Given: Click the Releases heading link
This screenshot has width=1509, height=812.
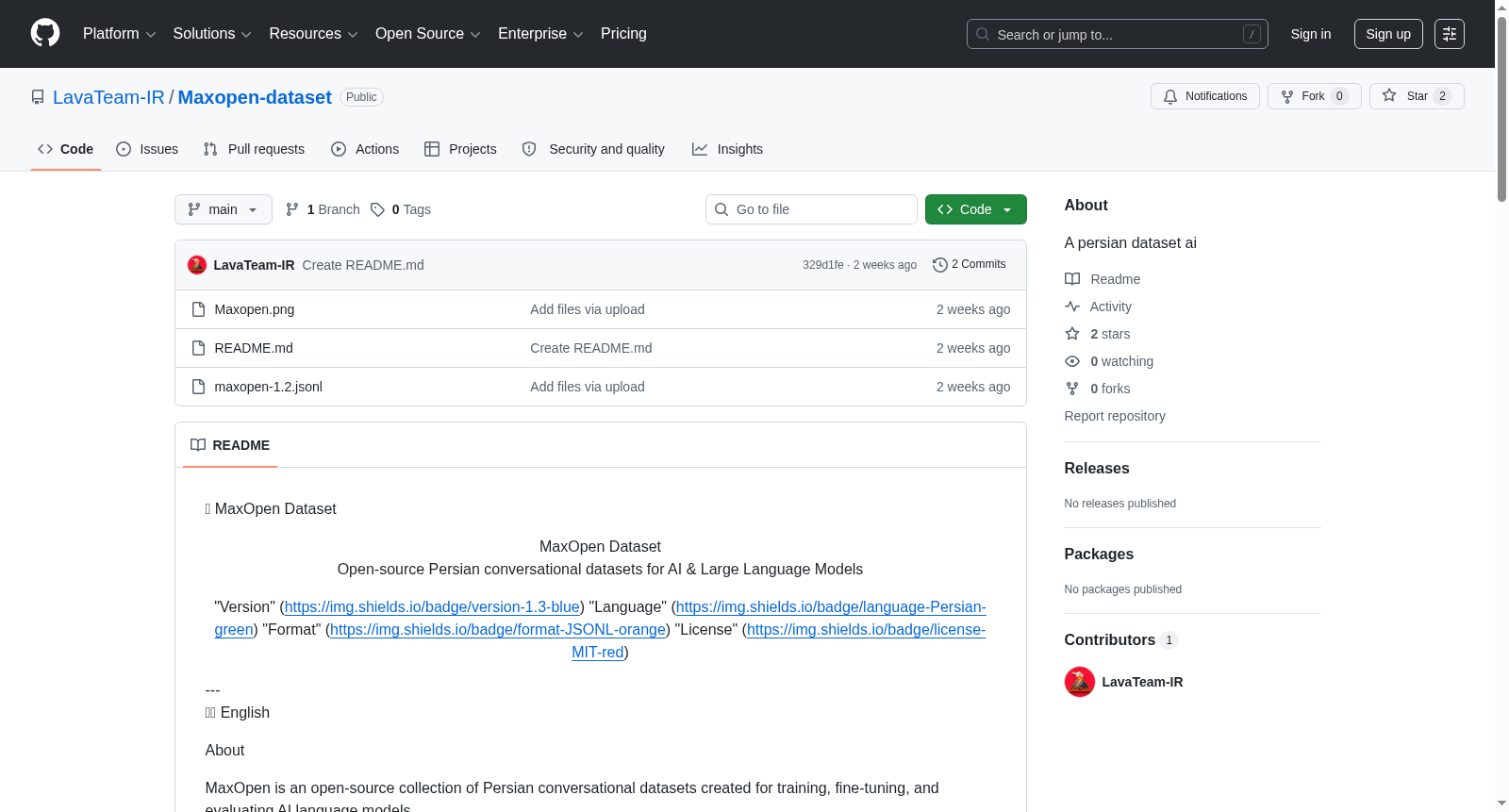Looking at the screenshot, I should tap(1097, 469).
